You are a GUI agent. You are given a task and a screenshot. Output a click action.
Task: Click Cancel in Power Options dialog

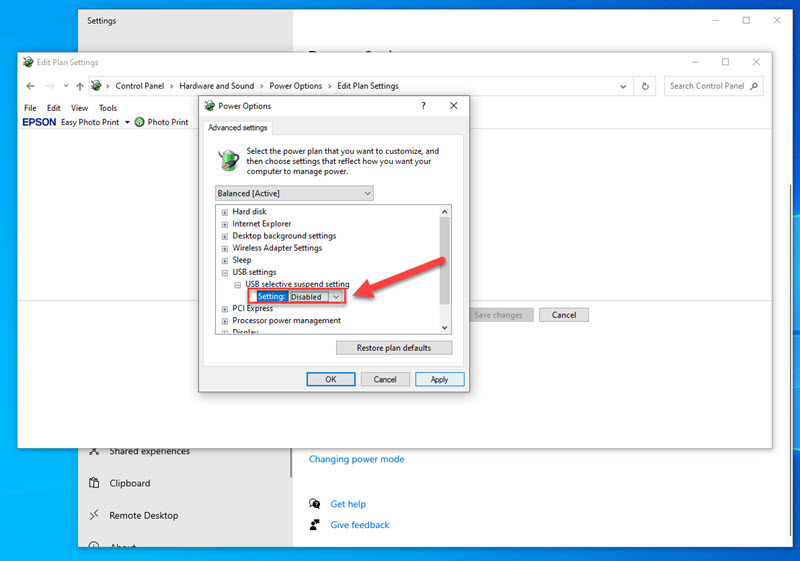[x=385, y=379]
